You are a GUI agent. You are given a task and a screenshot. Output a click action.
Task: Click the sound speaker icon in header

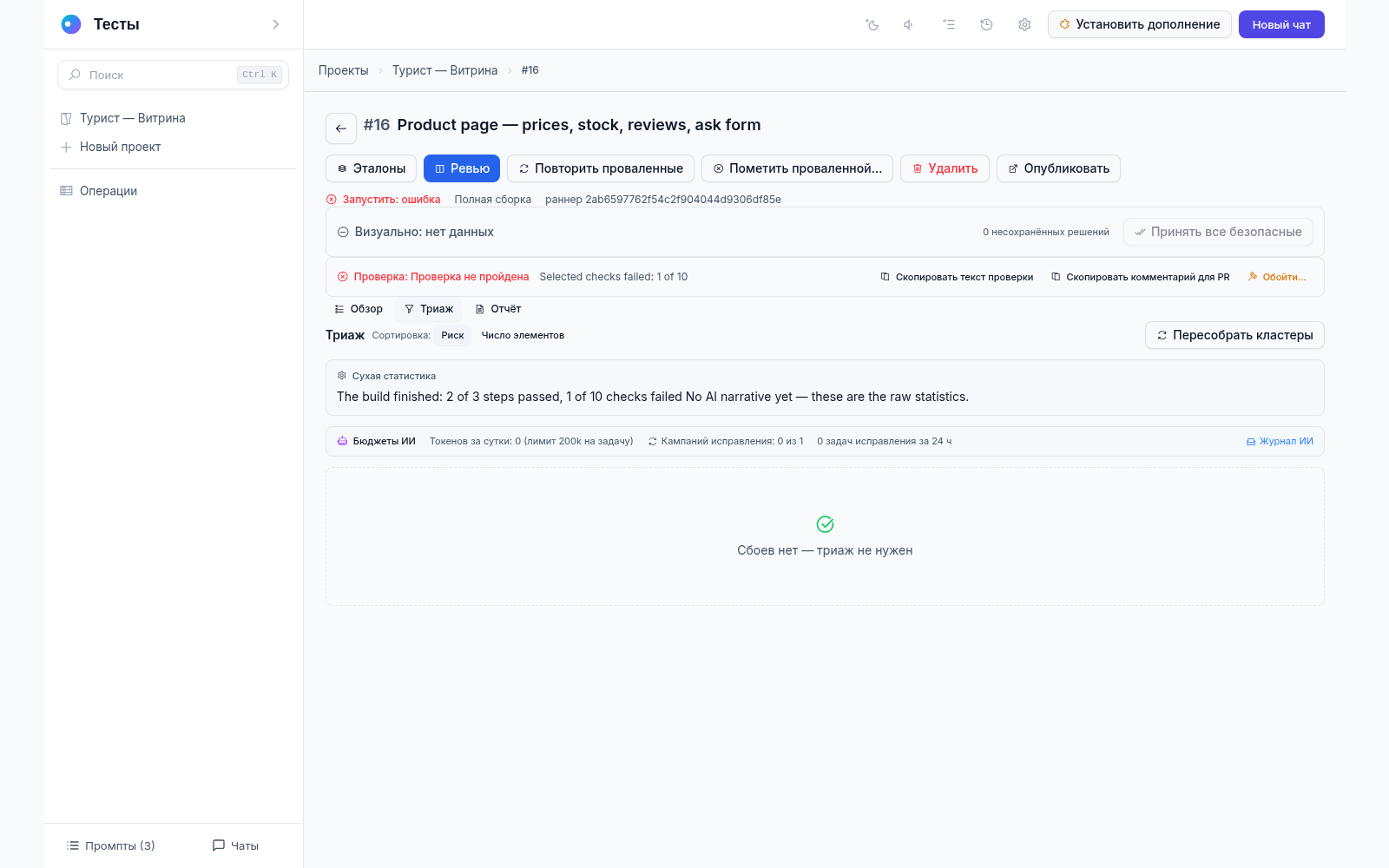click(x=909, y=24)
